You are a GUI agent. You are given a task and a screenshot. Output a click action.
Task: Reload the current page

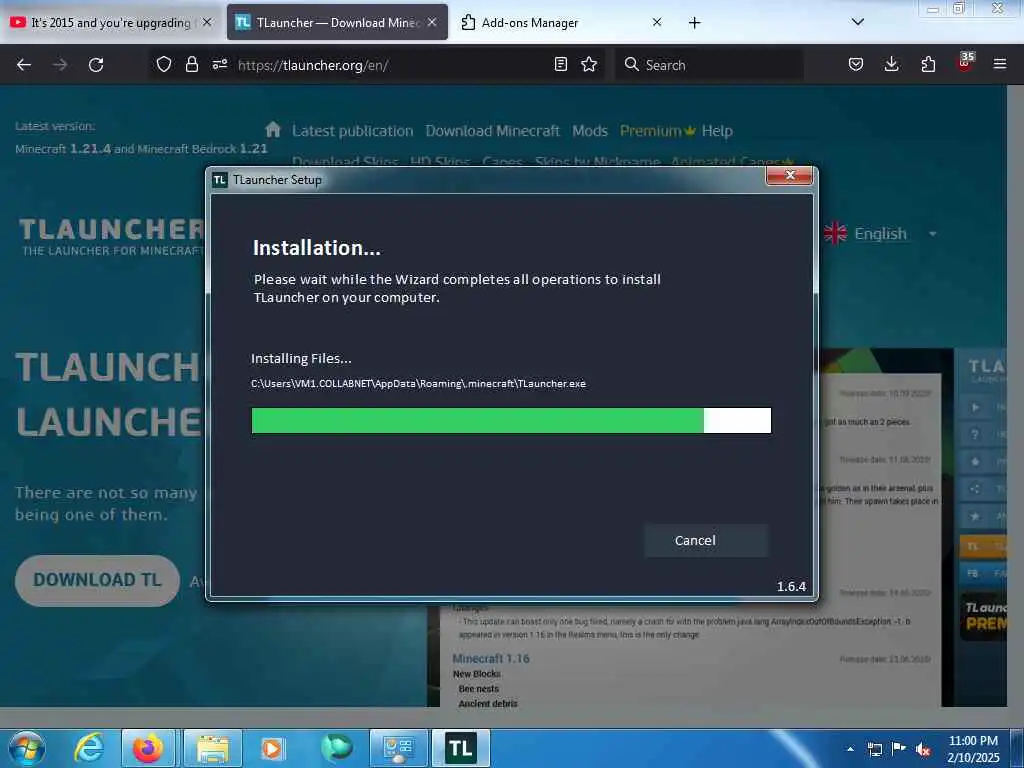pos(96,65)
